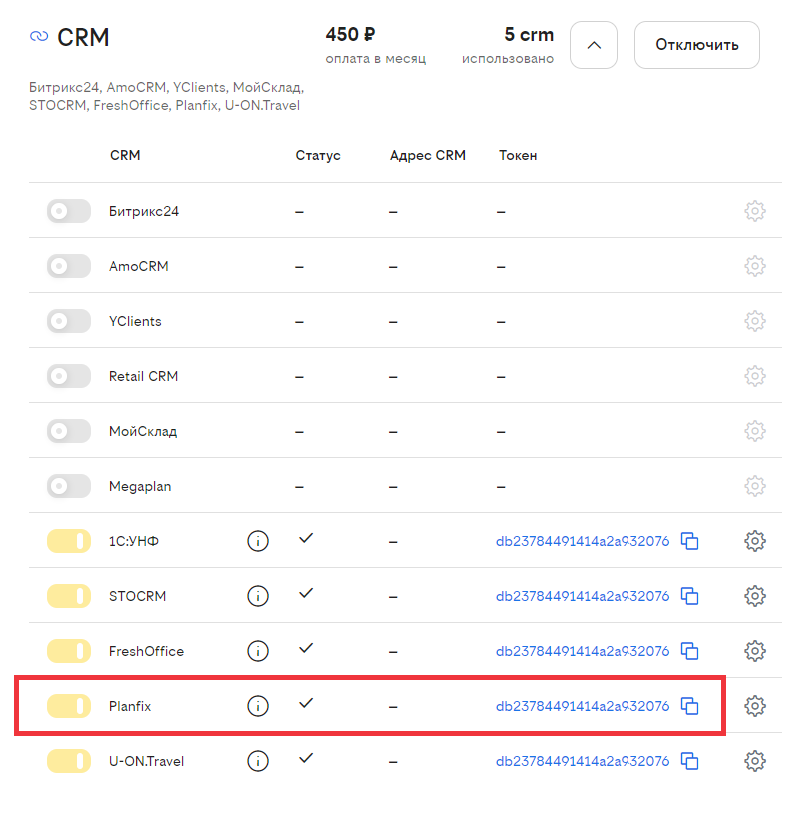The height and width of the screenshot is (819, 788).
Task: Click the 5 crm usage value
Action: click(529, 34)
